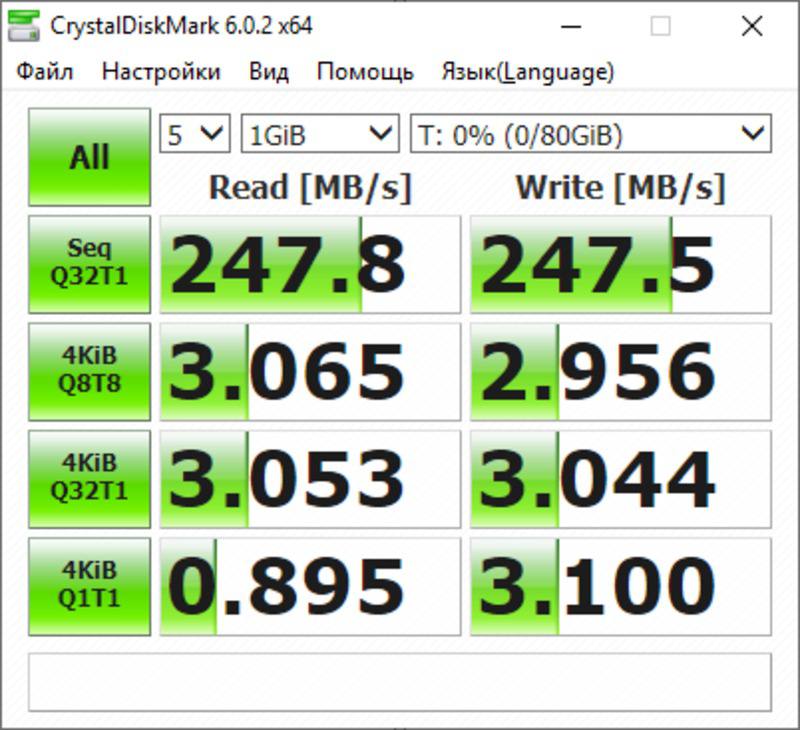800x730 pixels.
Task: Select the Seq read result 247.8
Action: [x=310, y=264]
